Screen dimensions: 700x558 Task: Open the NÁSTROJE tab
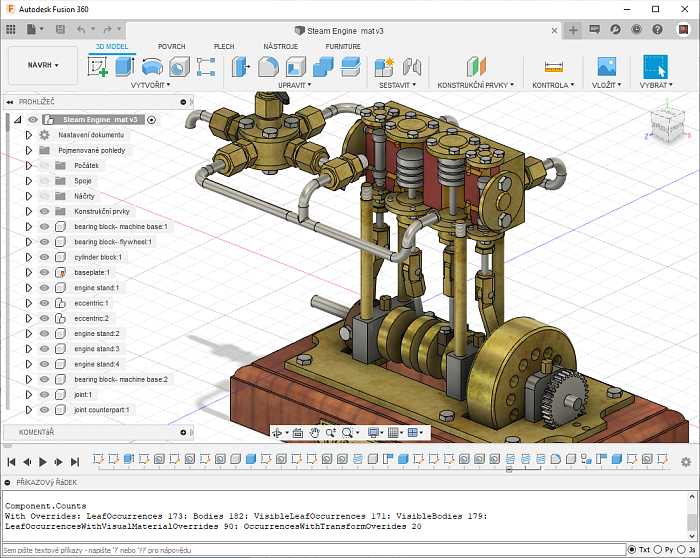[x=279, y=46]
